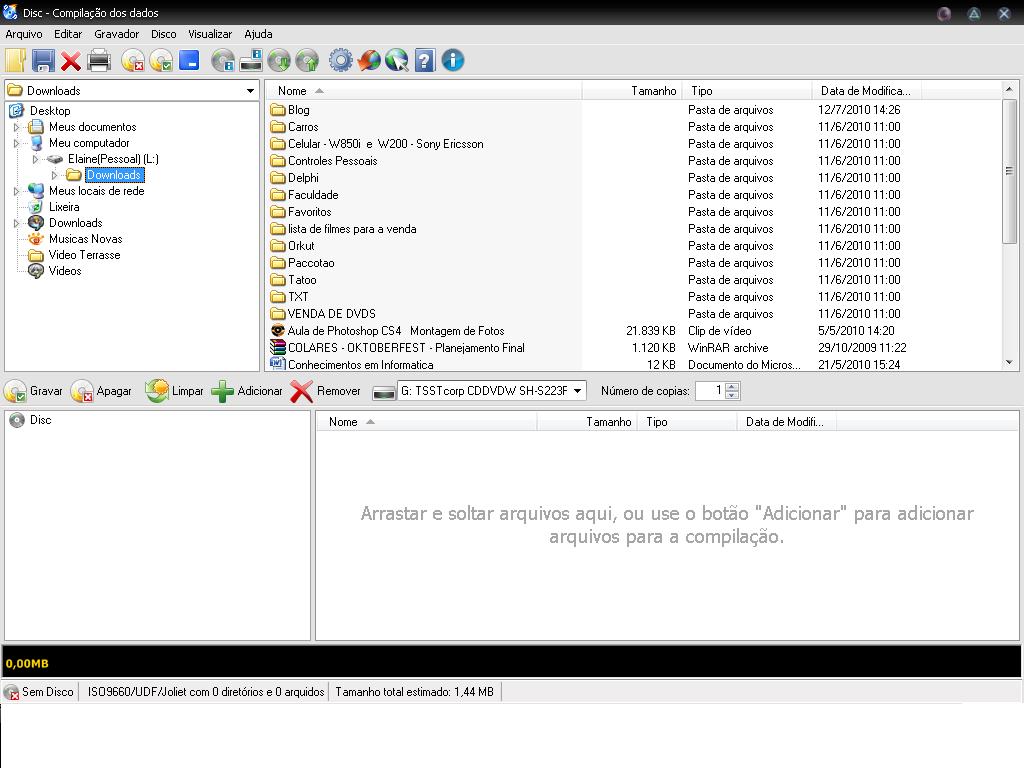The image size is (1024, 768).
Task: Select the Lixeira item in the sidebar
Action: 62,207
